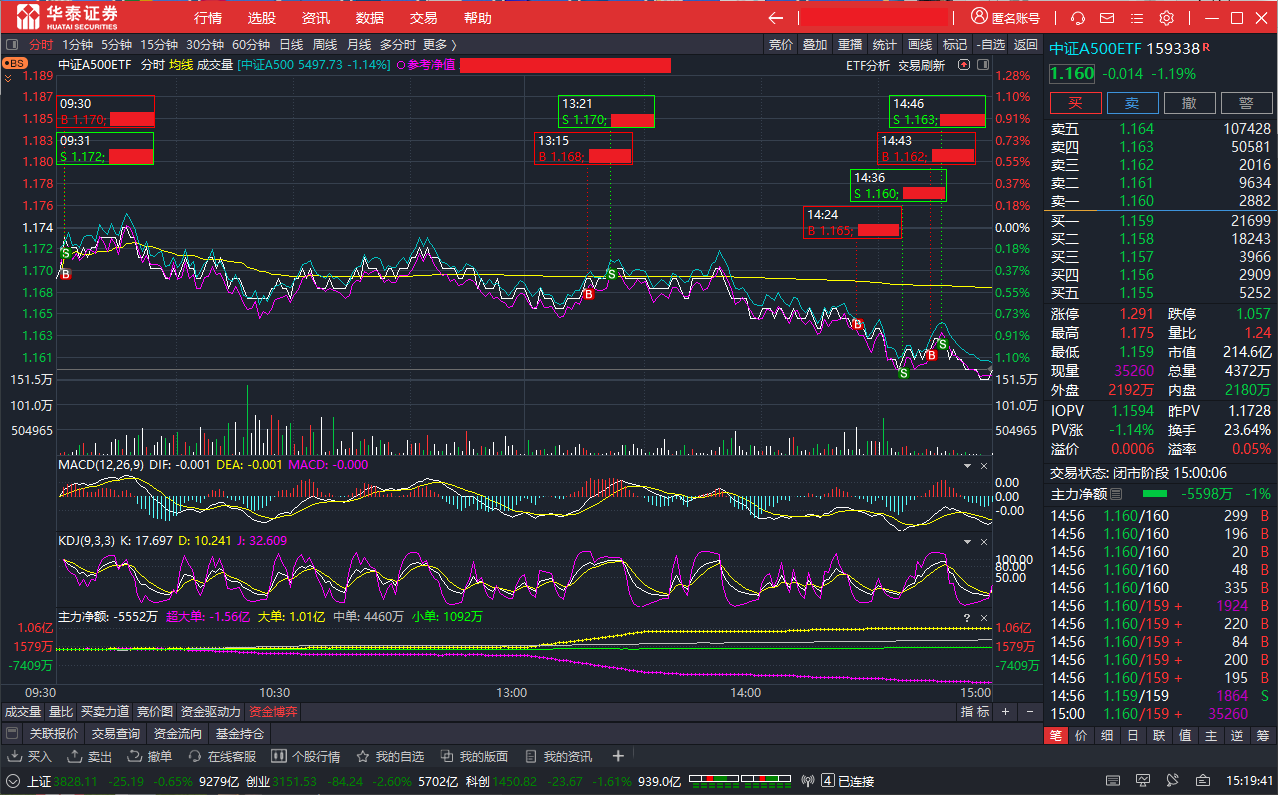
Task: Toggle the BS trade markers display
Action: (15, 63)
